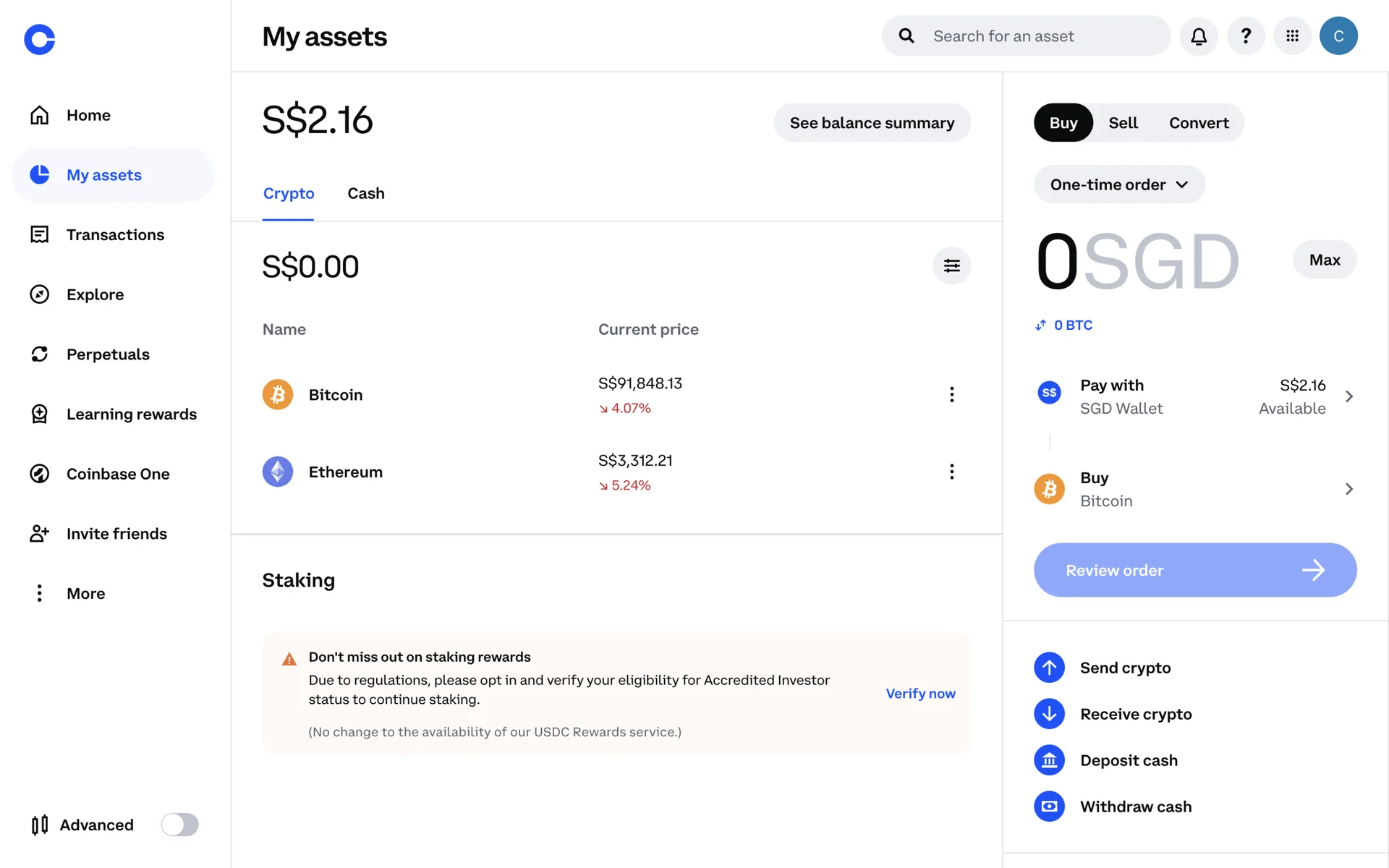Screen dimensions: 1389x868
Task: Open the apps grid icon
Action: click(1292, 36)
